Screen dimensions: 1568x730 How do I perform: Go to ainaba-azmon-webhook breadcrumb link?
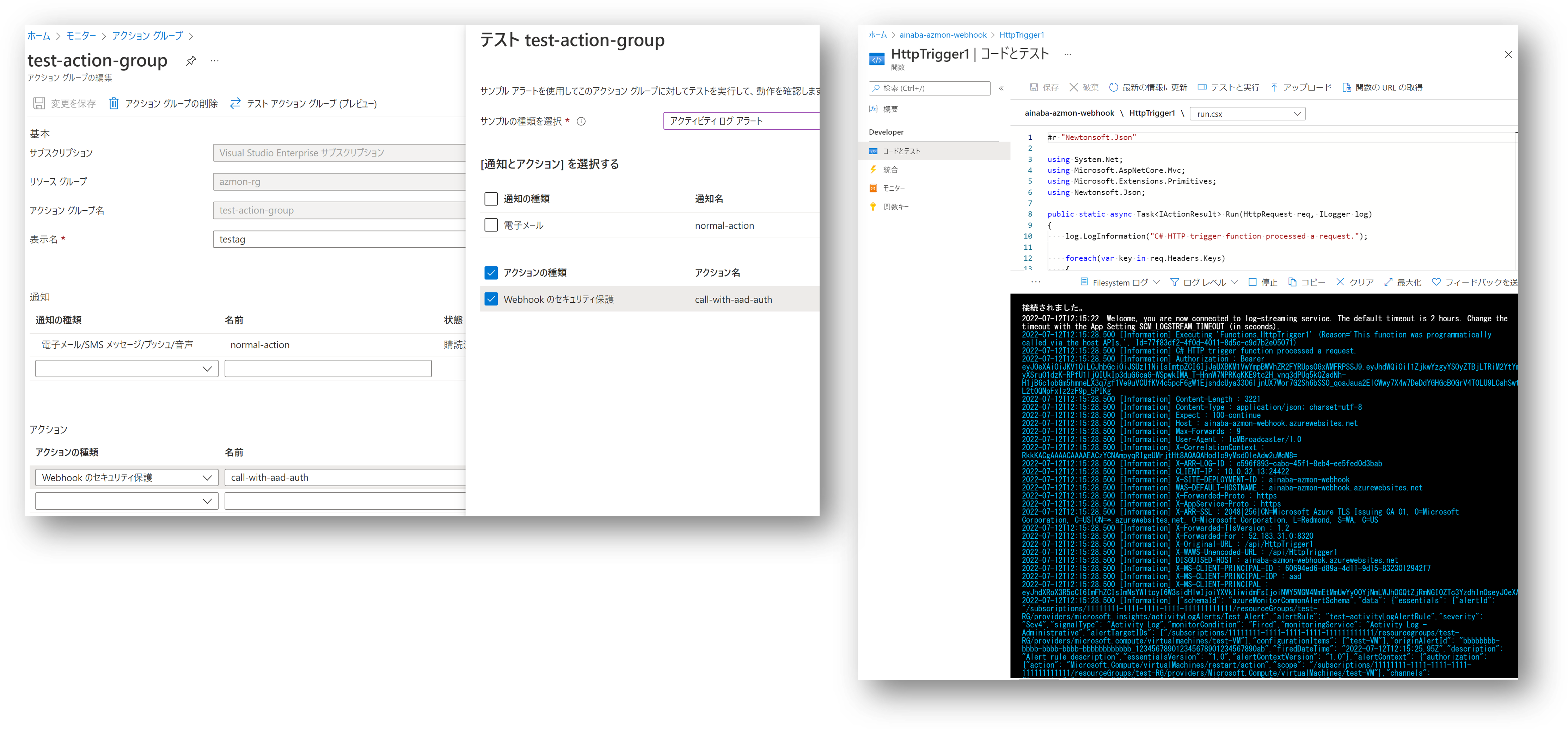(943, 35)
